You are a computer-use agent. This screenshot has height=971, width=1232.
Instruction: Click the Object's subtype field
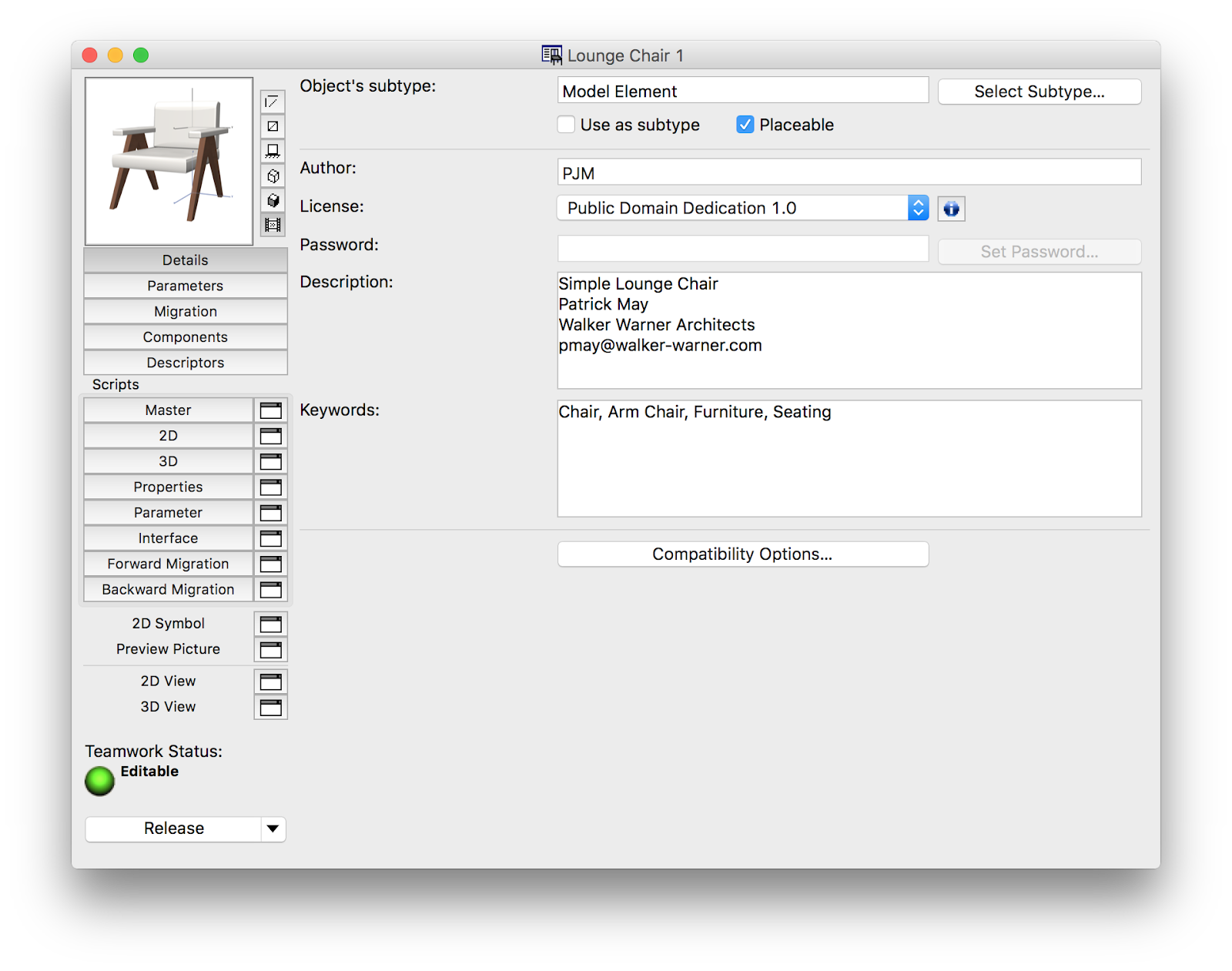click(x=743, y=90)
